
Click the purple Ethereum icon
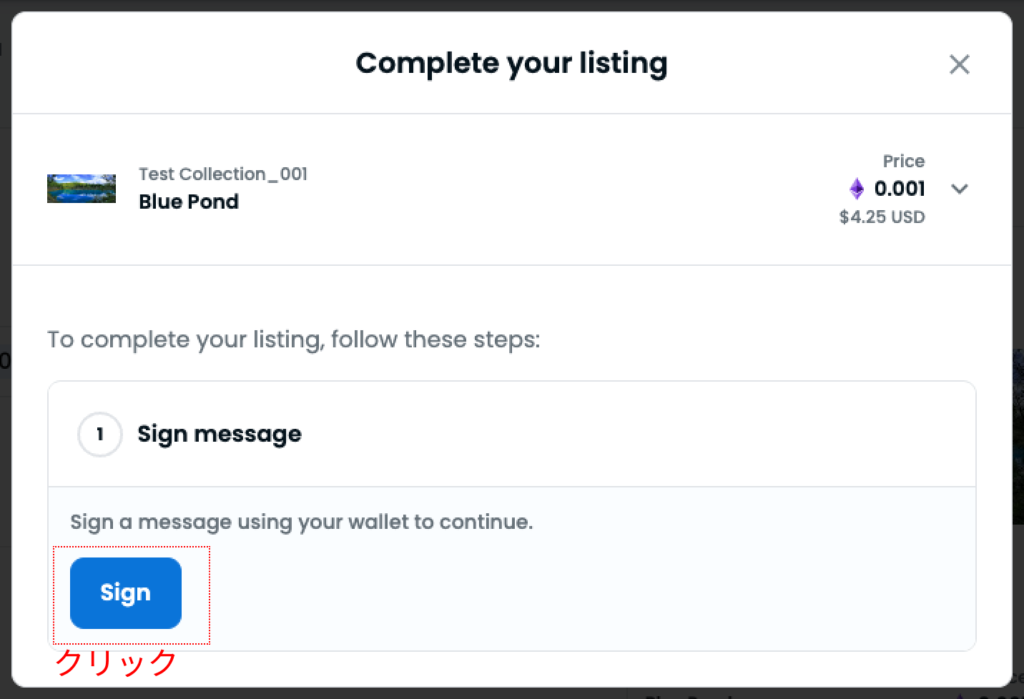pos(856,189)
